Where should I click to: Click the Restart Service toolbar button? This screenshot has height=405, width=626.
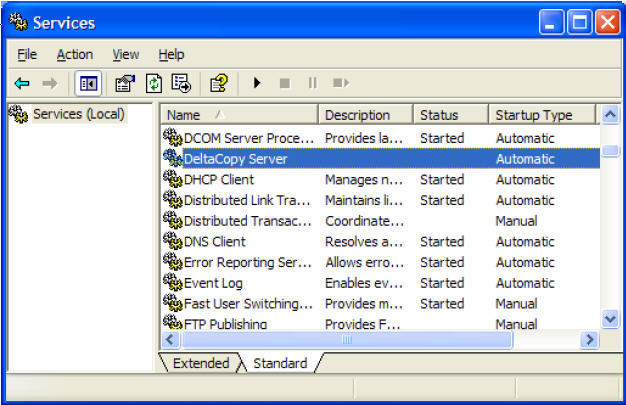pyautogui.click(x=341, y=83)
